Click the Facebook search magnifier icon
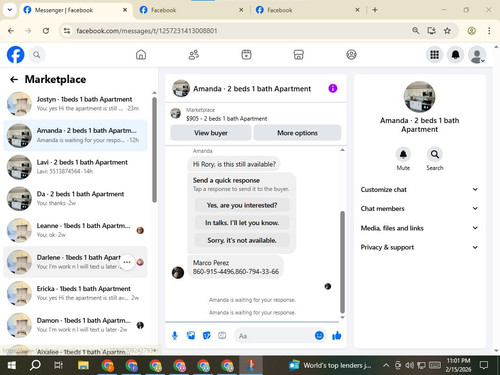The width and height of the screenshot is (500, 375). pos(37,55)
